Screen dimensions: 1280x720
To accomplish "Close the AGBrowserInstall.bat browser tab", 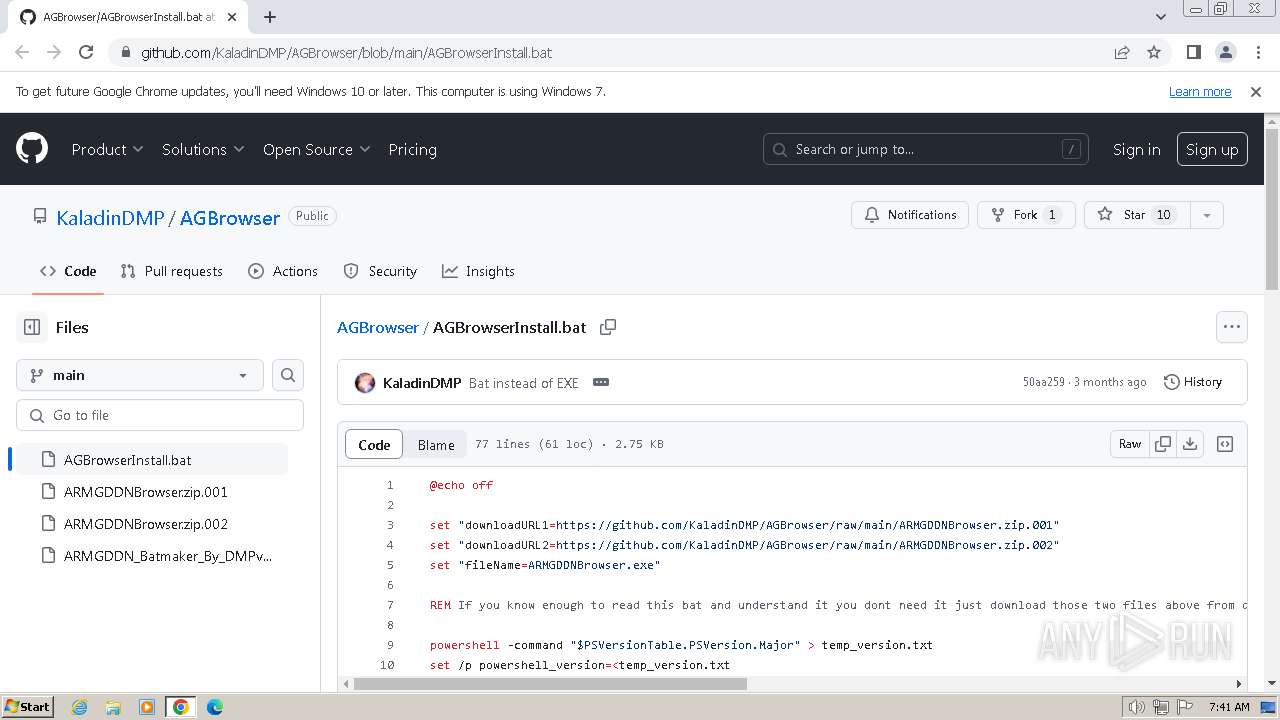I will pos(233,17).
